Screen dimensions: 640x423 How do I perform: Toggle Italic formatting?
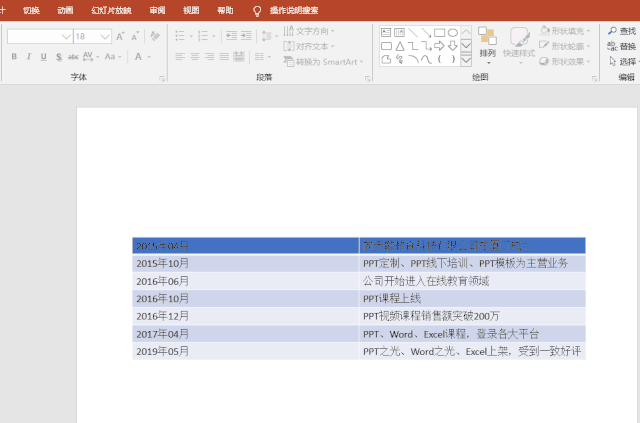(x=29, y=57)
